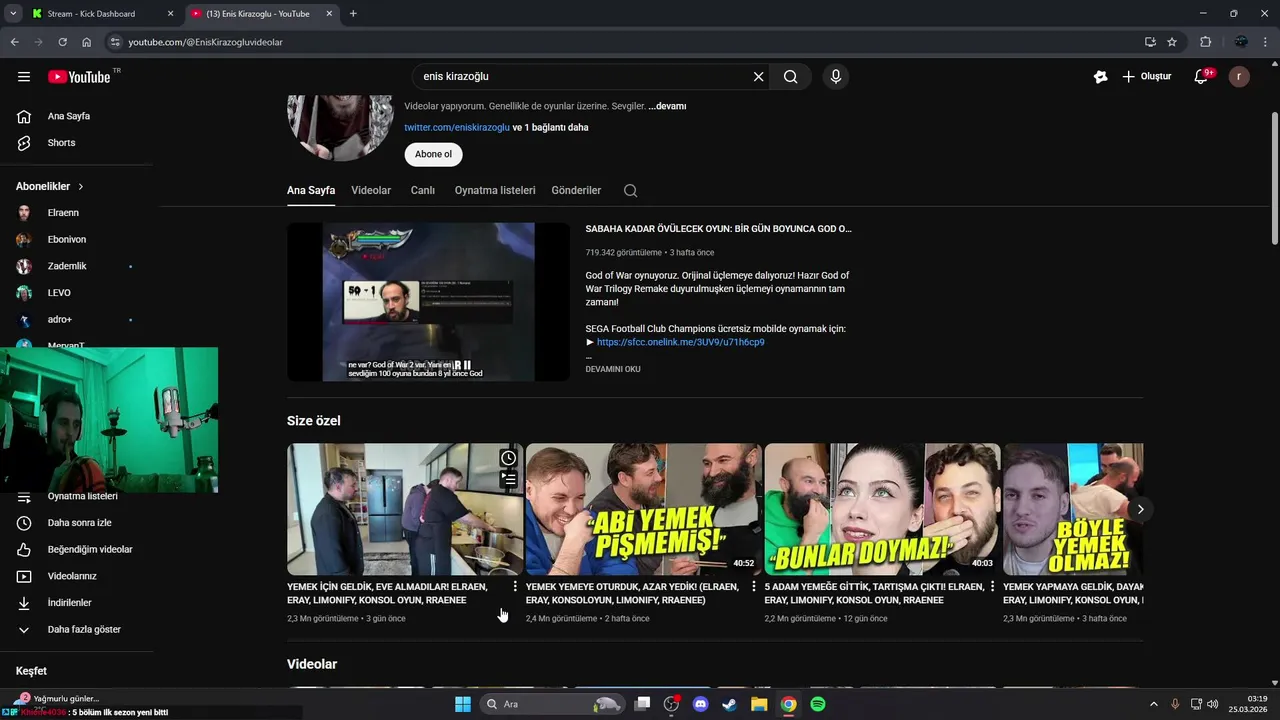Start voice search with the microphone icon
Viewport: 1280px width, 720px height.
coord(836,77)
